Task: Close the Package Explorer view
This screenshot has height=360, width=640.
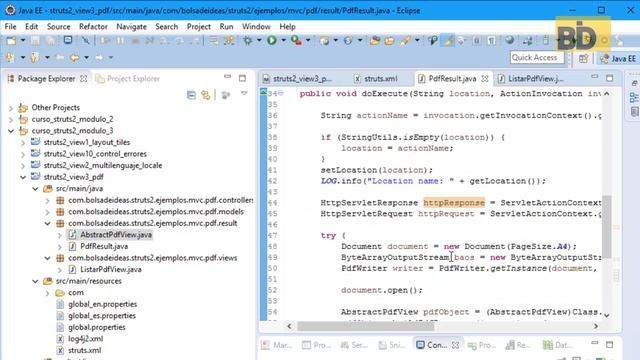Action: 84,78
